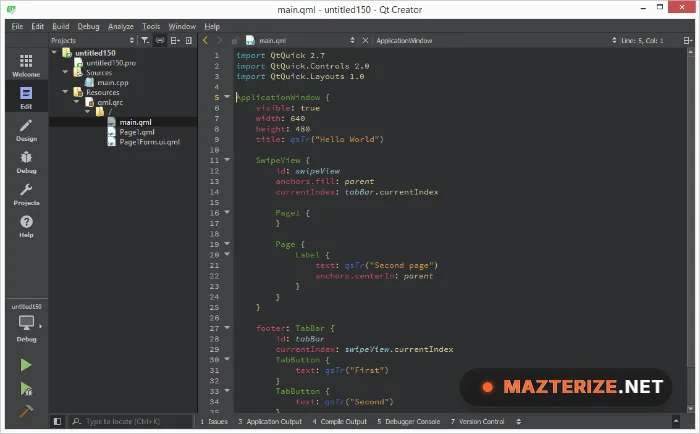
Task: Collapse the slash prefix folder node
Action: coord(87,111)
